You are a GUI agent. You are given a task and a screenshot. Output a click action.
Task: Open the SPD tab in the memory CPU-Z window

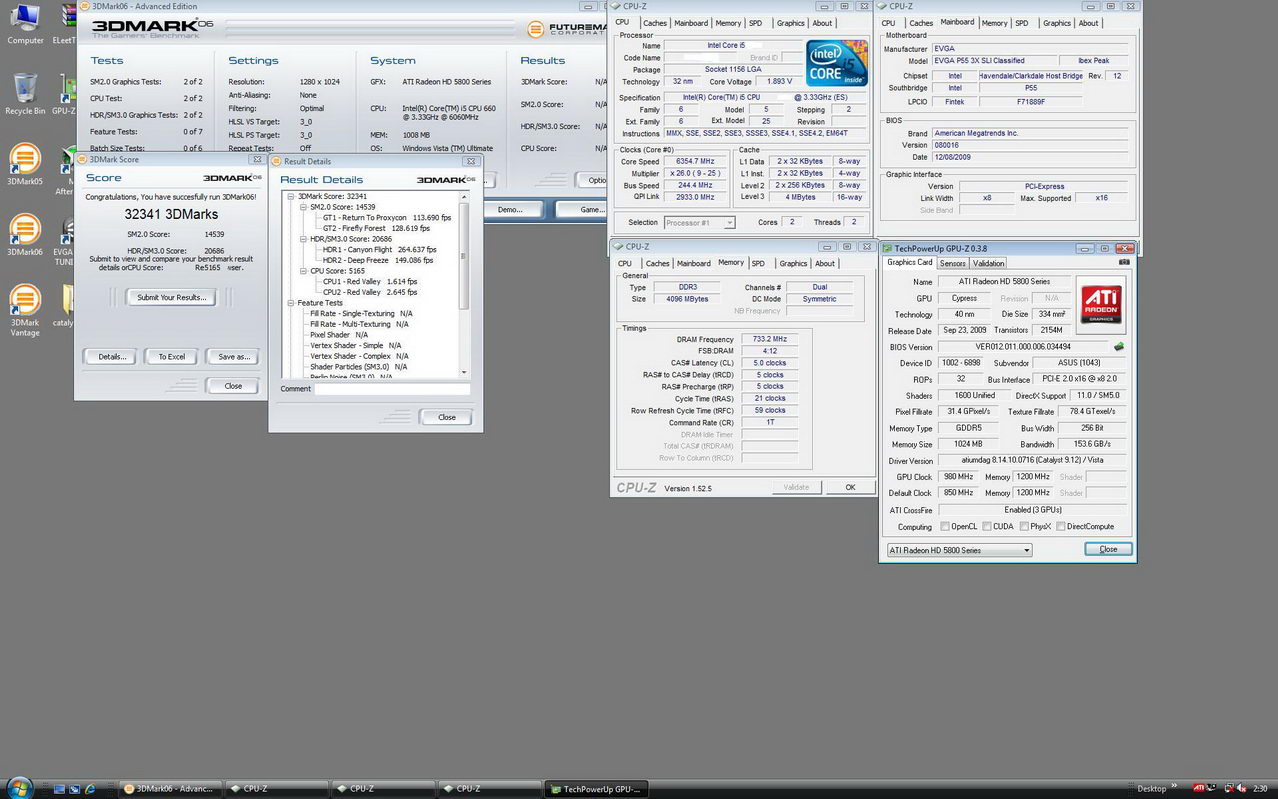coord(758,263)
